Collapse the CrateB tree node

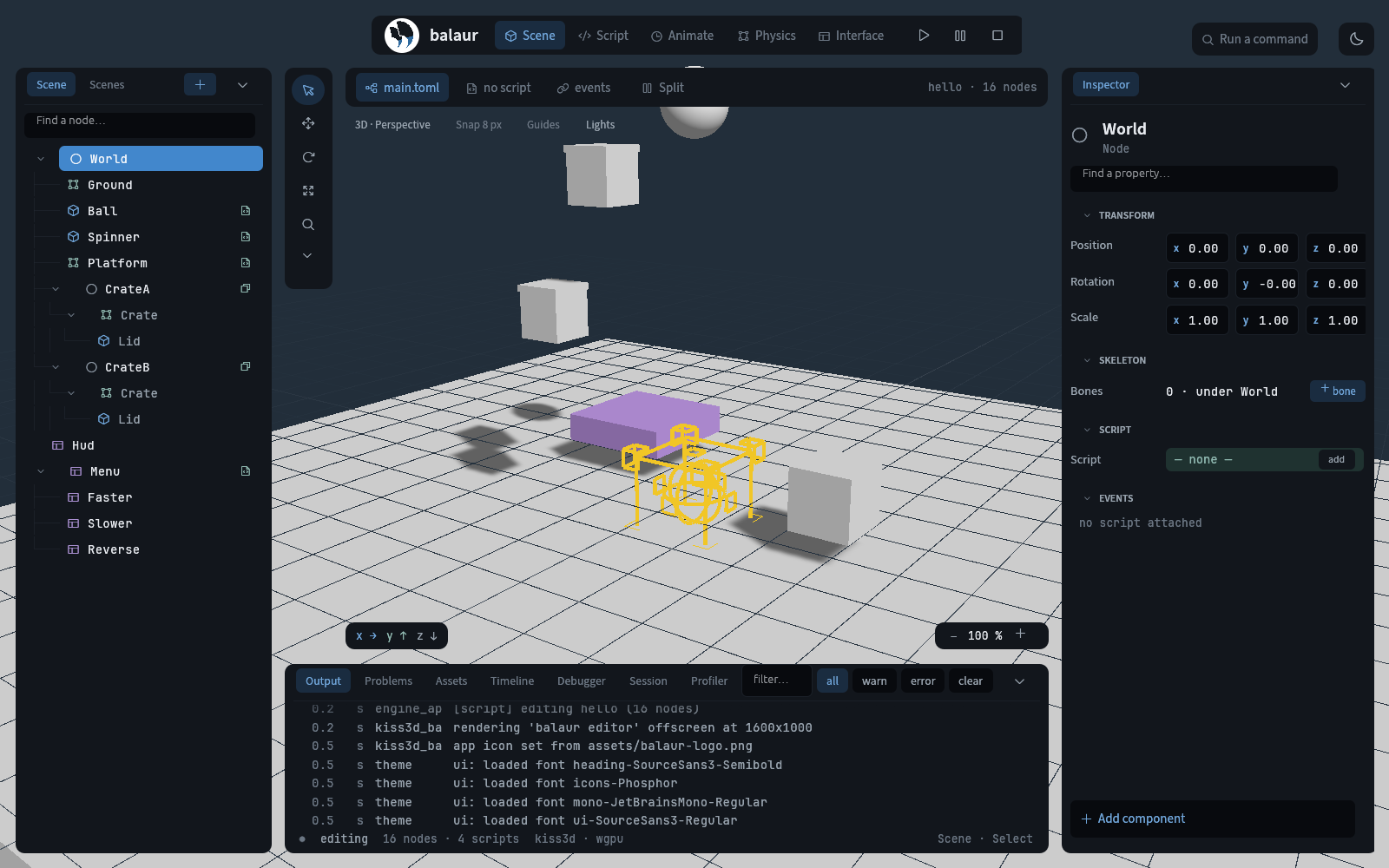tap(56, 367)
